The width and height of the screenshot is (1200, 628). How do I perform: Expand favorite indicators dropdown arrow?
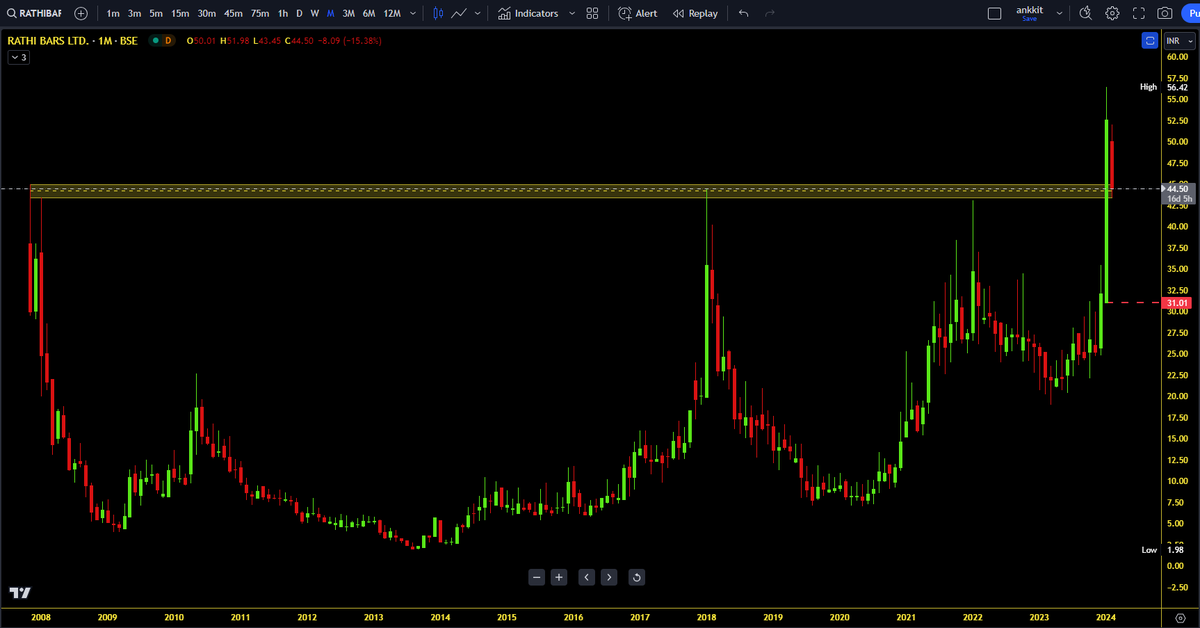[571, 14]
